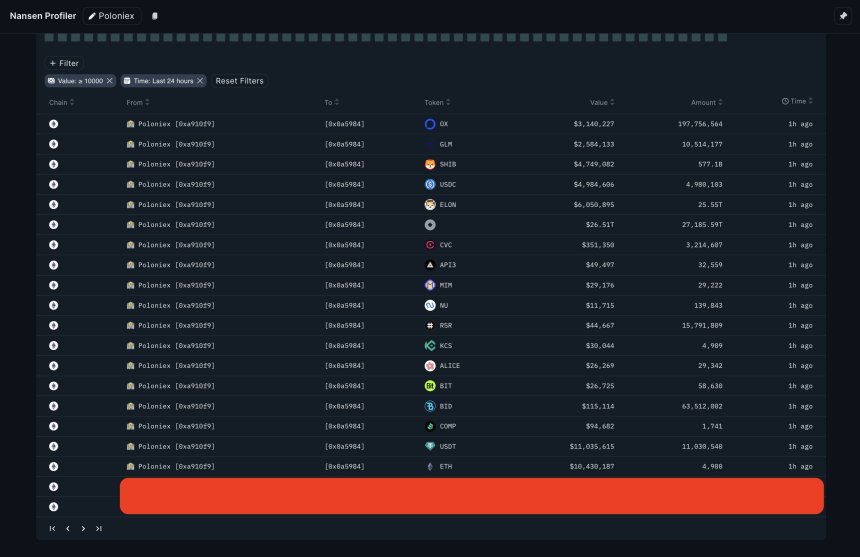
Task: Sort table by To column
Action: click(x=331, y=103)
